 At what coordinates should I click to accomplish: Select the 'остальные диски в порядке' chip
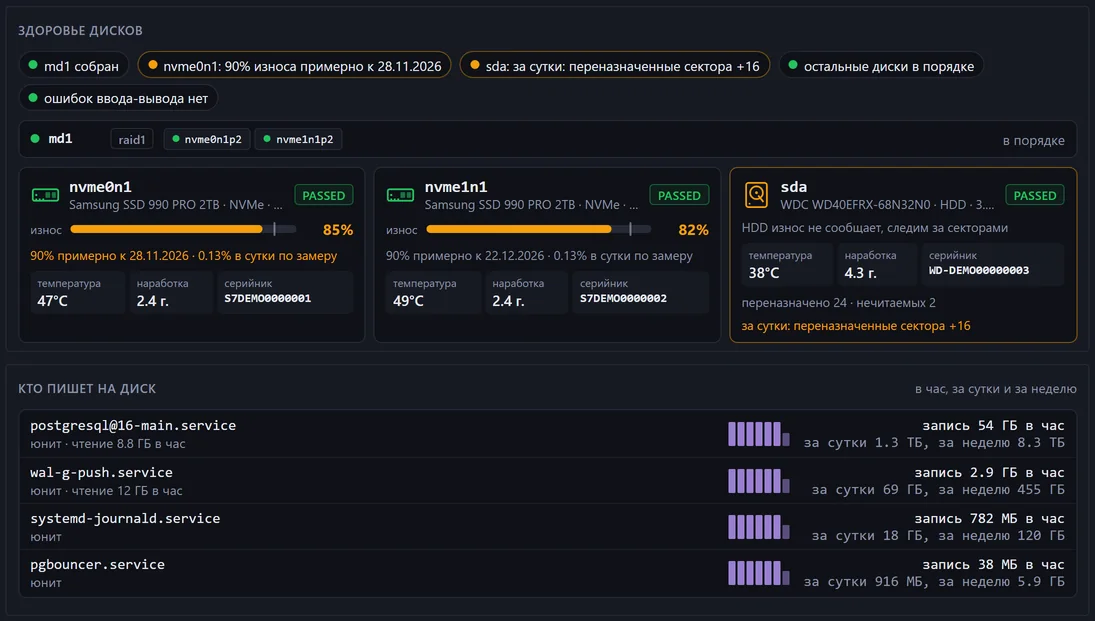(x=881, y=66)
